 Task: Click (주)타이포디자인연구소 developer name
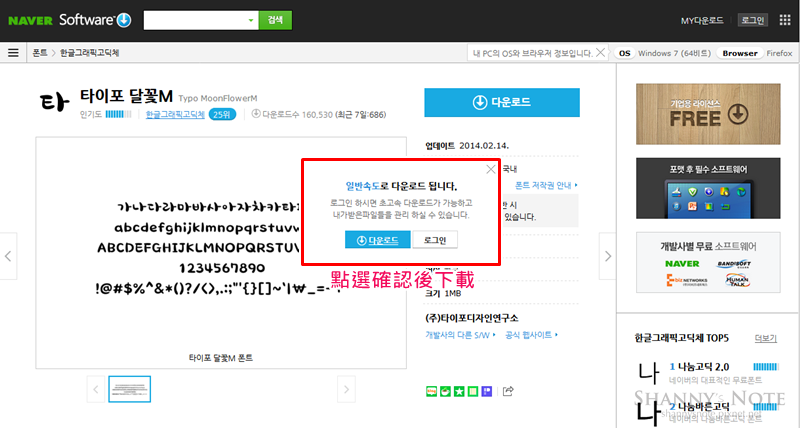pyautogui.click(x=472, y=318)
